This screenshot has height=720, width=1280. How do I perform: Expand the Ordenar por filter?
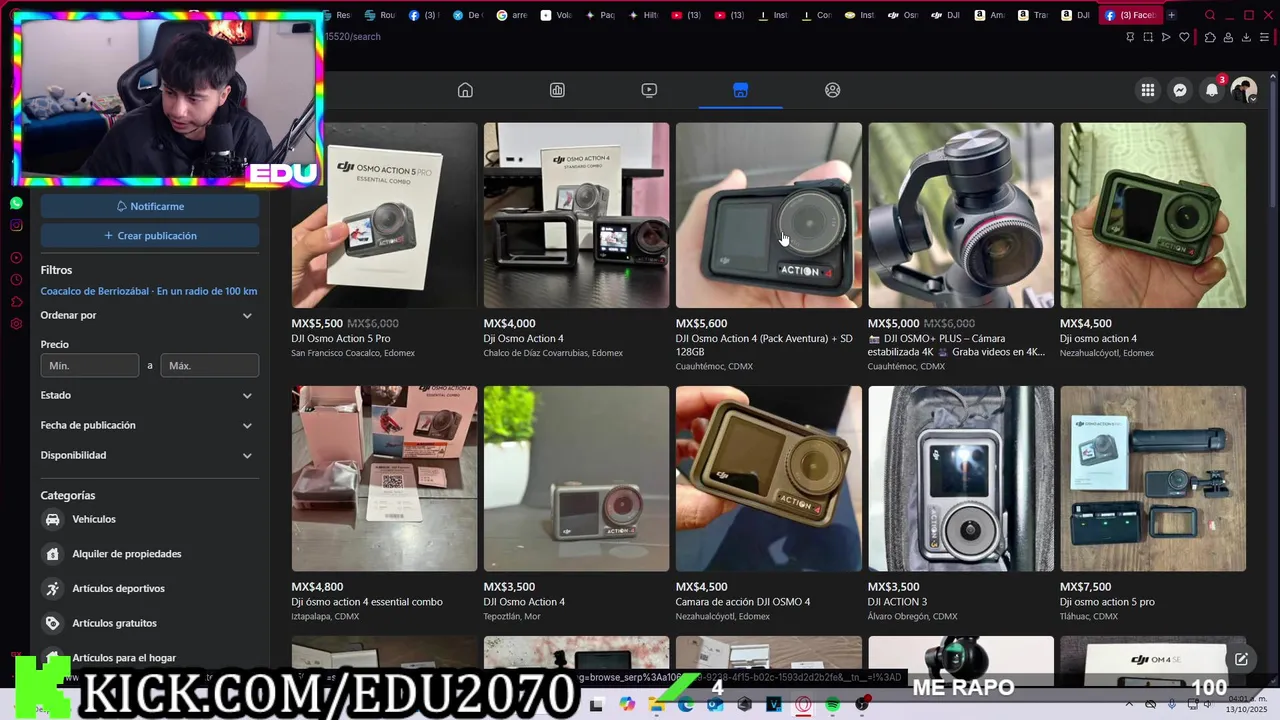(x=149, y=315)
